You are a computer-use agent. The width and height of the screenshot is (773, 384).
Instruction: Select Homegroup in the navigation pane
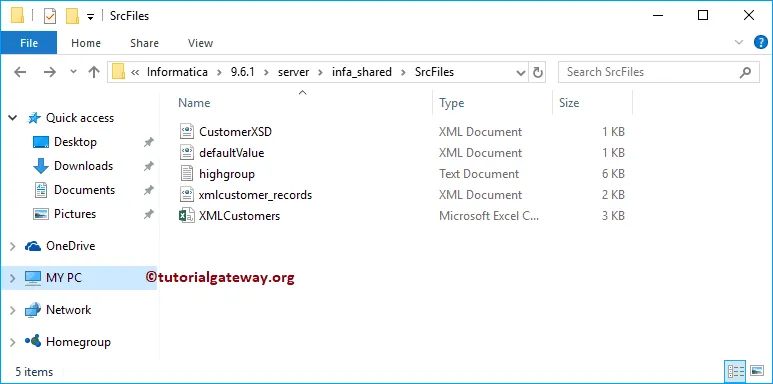pyautogui.click(x=78, y=342)
